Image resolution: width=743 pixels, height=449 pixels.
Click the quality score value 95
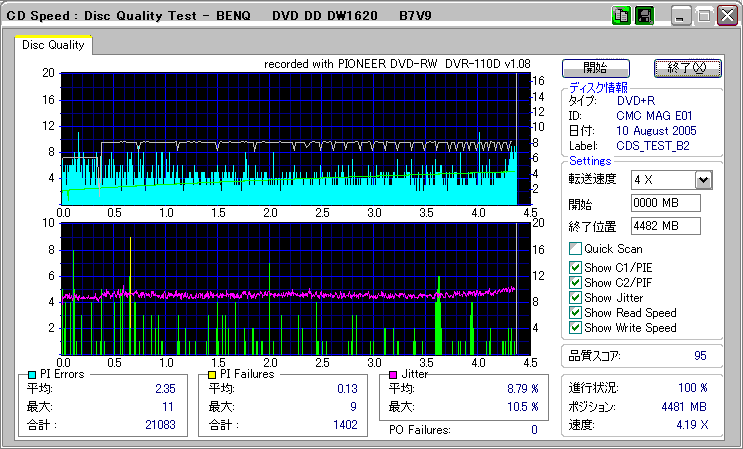pyautogui.click(x=700, y=355)
